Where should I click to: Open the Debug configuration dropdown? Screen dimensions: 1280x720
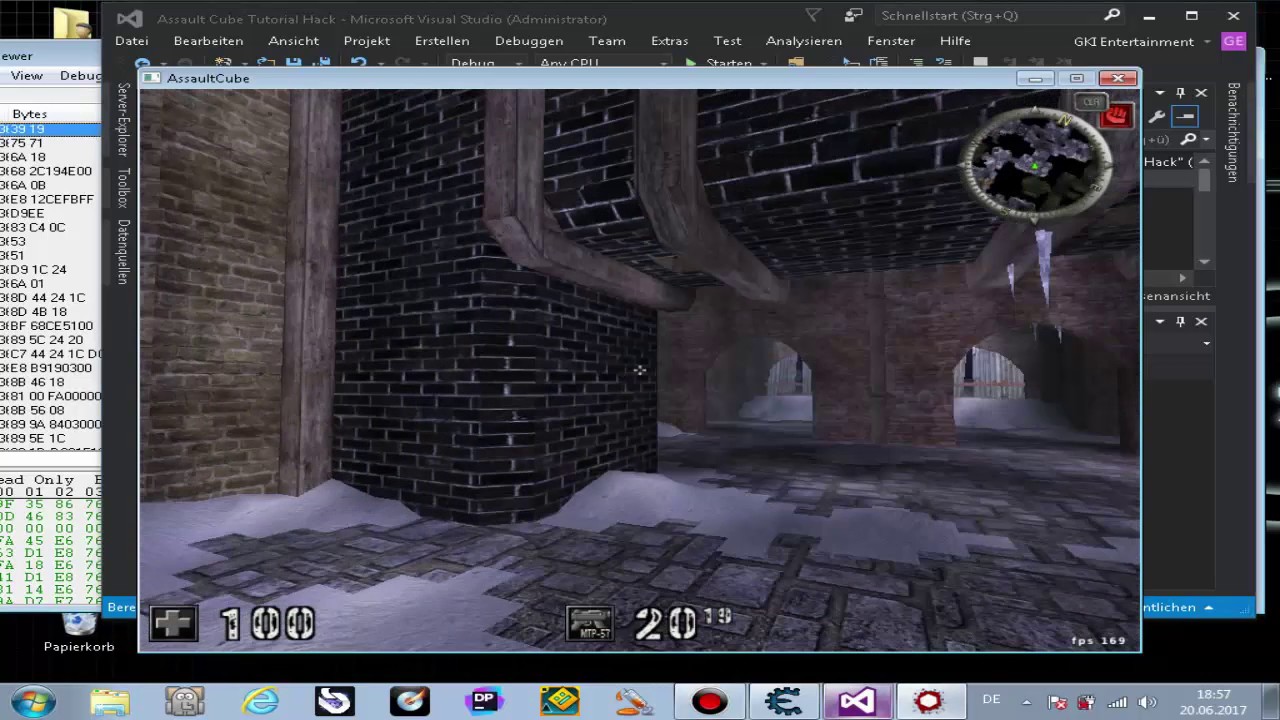(x=487, y=63)
